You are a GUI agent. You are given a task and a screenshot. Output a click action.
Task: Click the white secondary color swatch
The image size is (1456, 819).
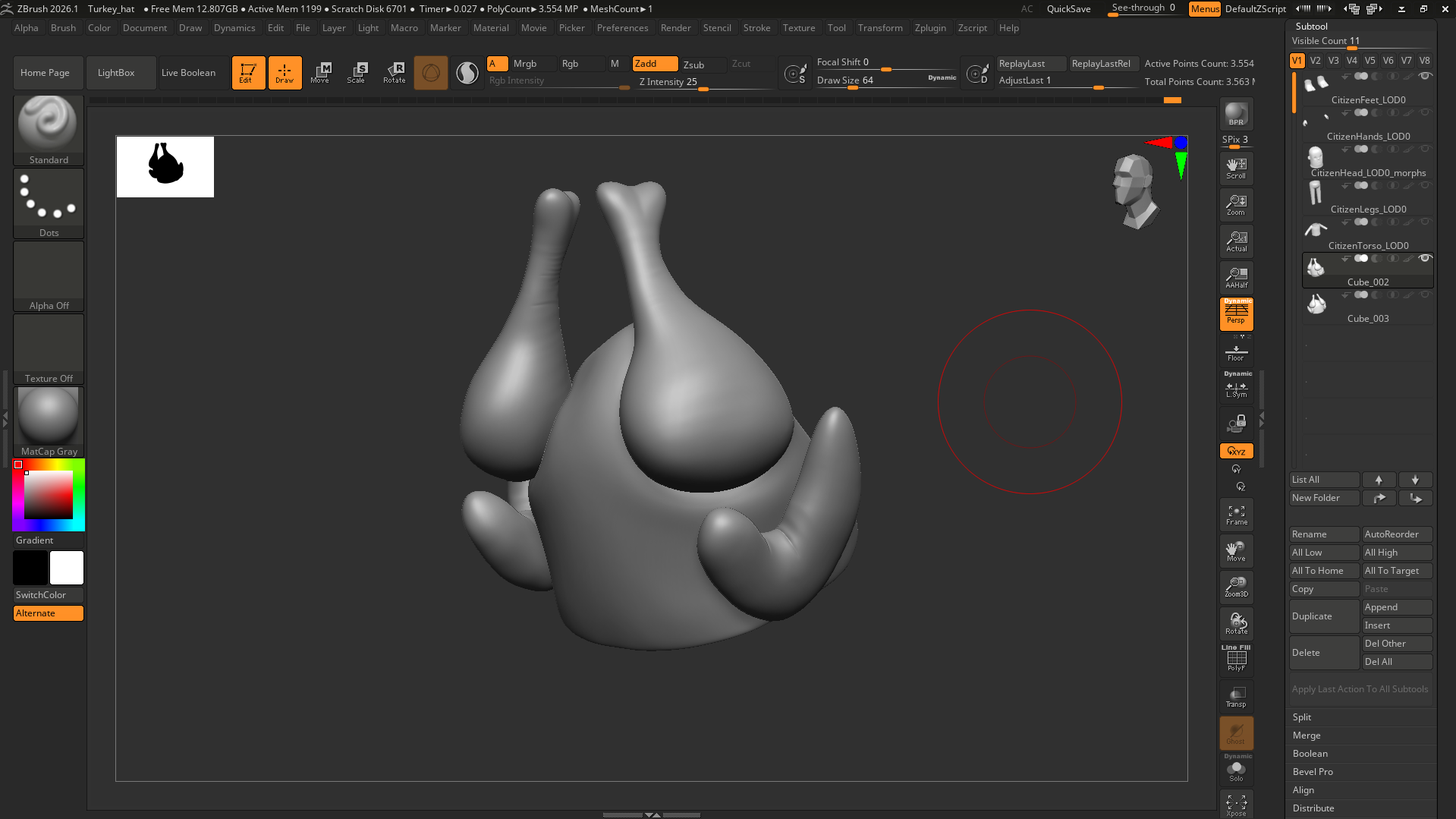pos(67,568)
